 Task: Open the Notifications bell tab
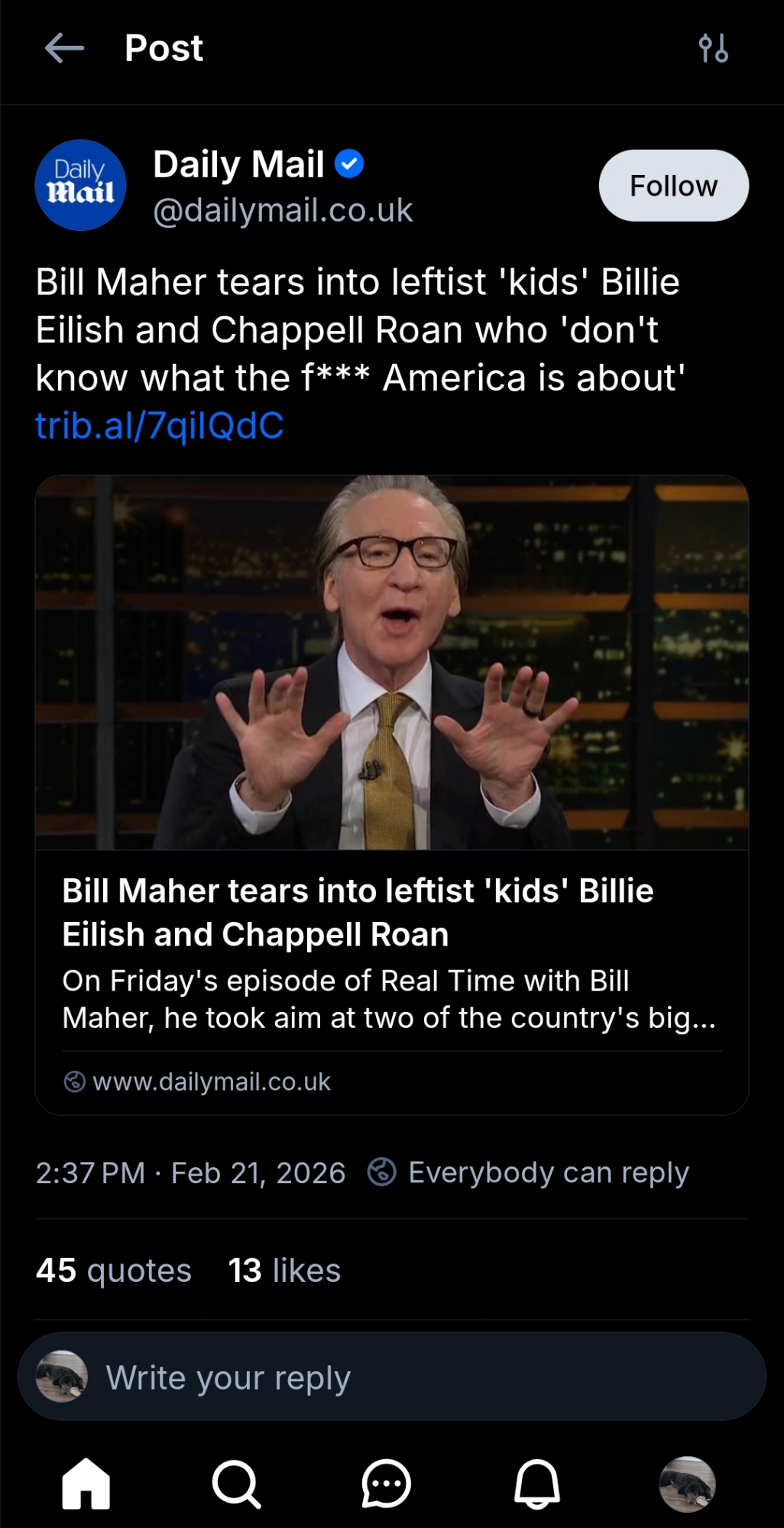[536, 1484]
